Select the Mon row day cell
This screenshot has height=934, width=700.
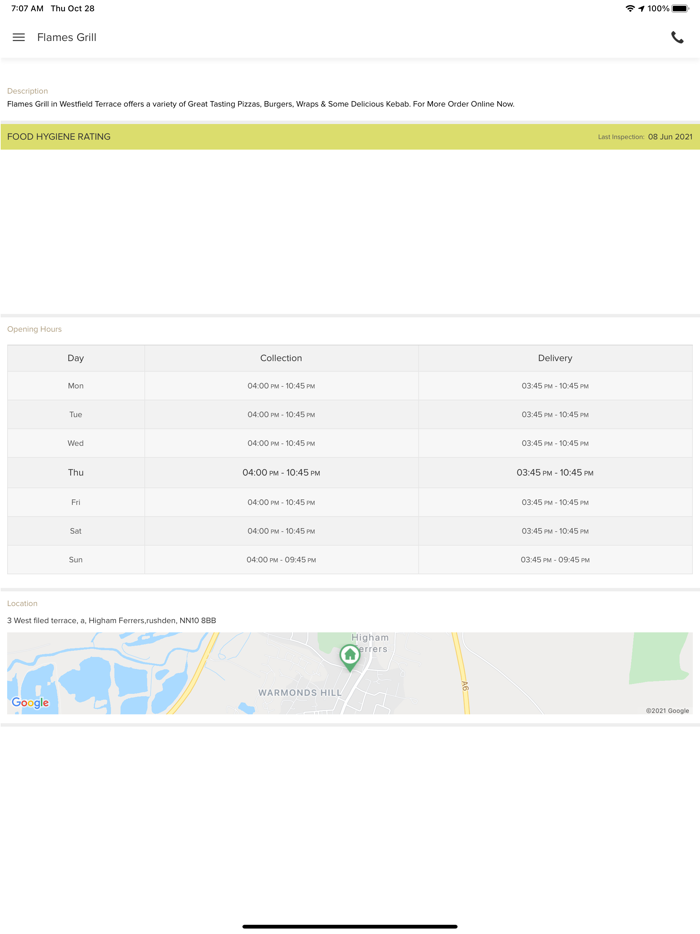(x=76, y=386)
